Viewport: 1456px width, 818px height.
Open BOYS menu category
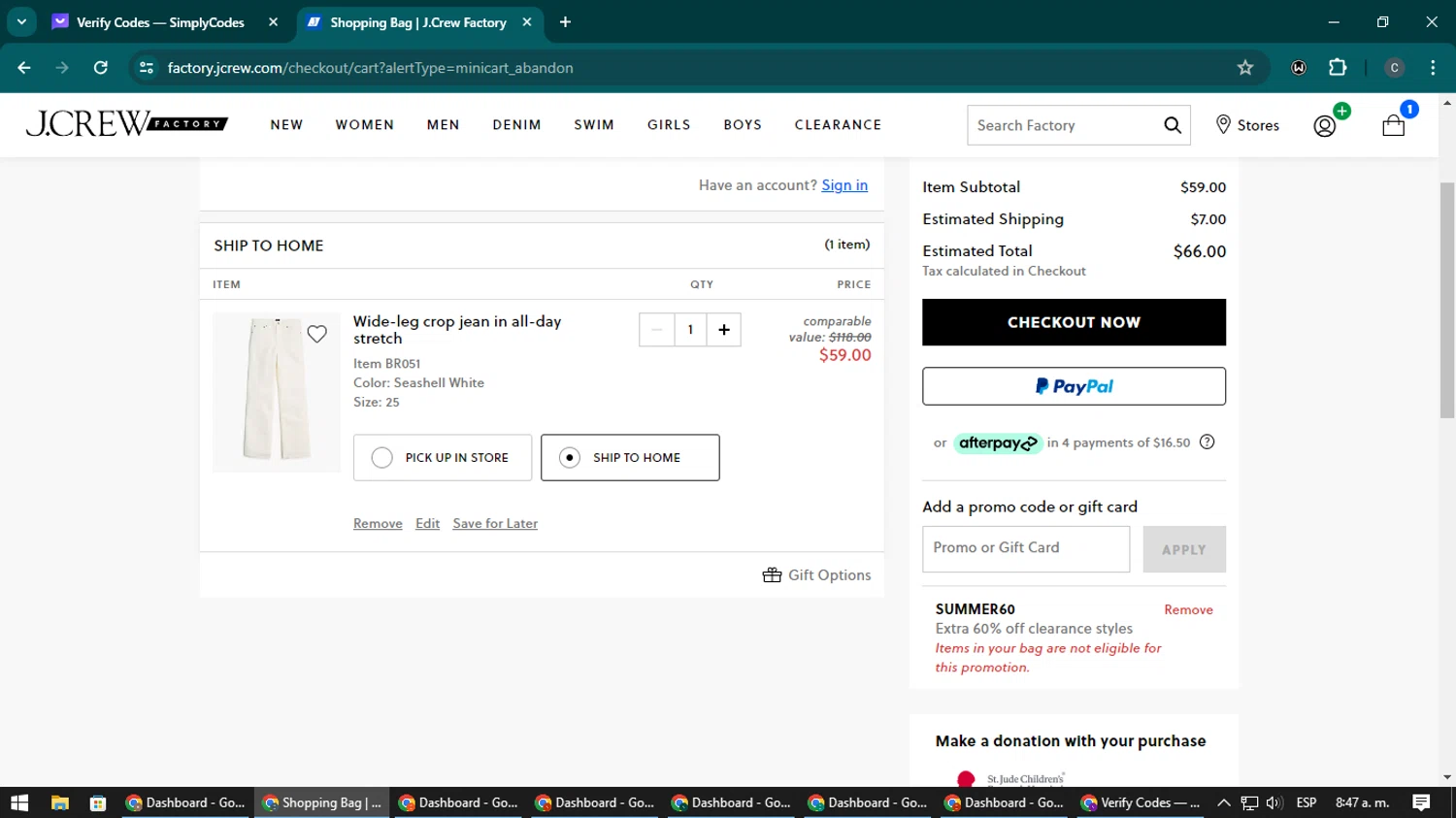click(743, 125)
